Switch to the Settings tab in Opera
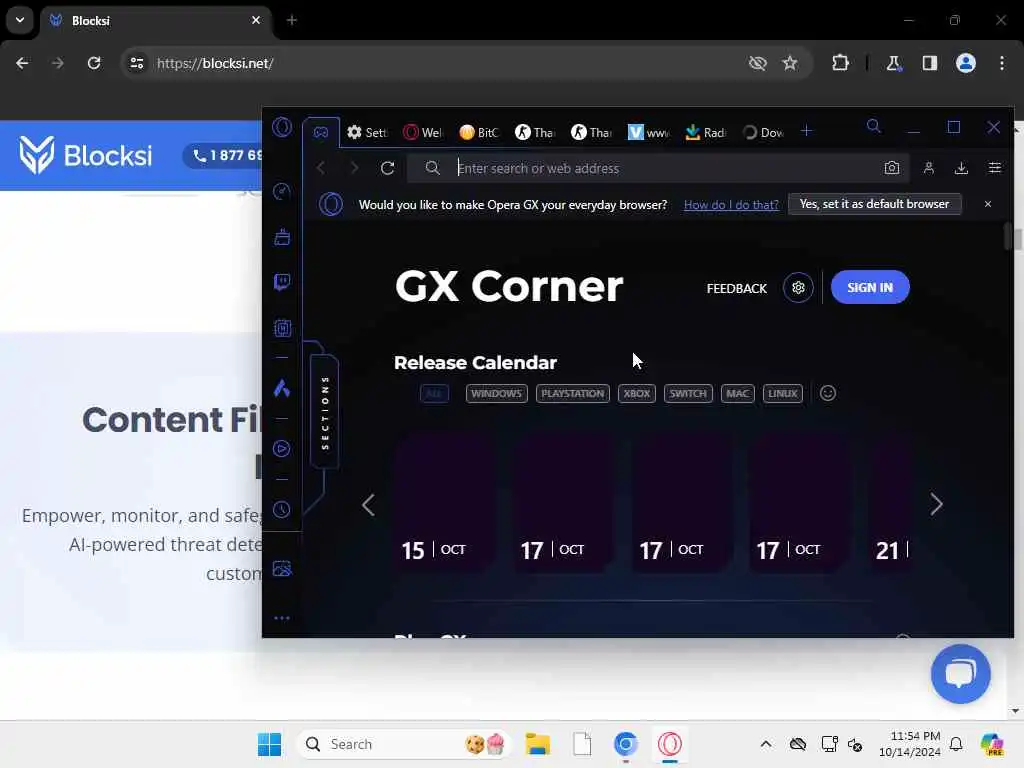 point(368,132)
